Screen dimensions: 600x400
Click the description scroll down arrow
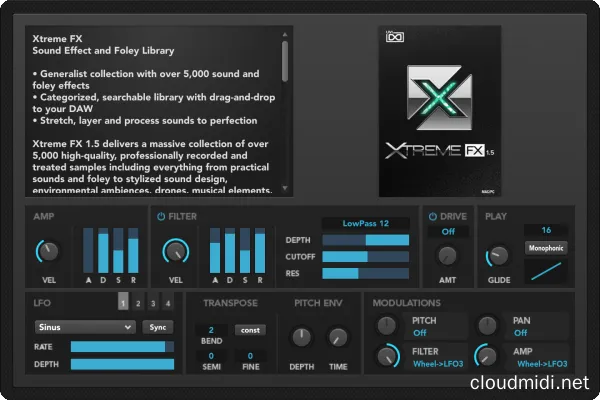click(285, 188)
